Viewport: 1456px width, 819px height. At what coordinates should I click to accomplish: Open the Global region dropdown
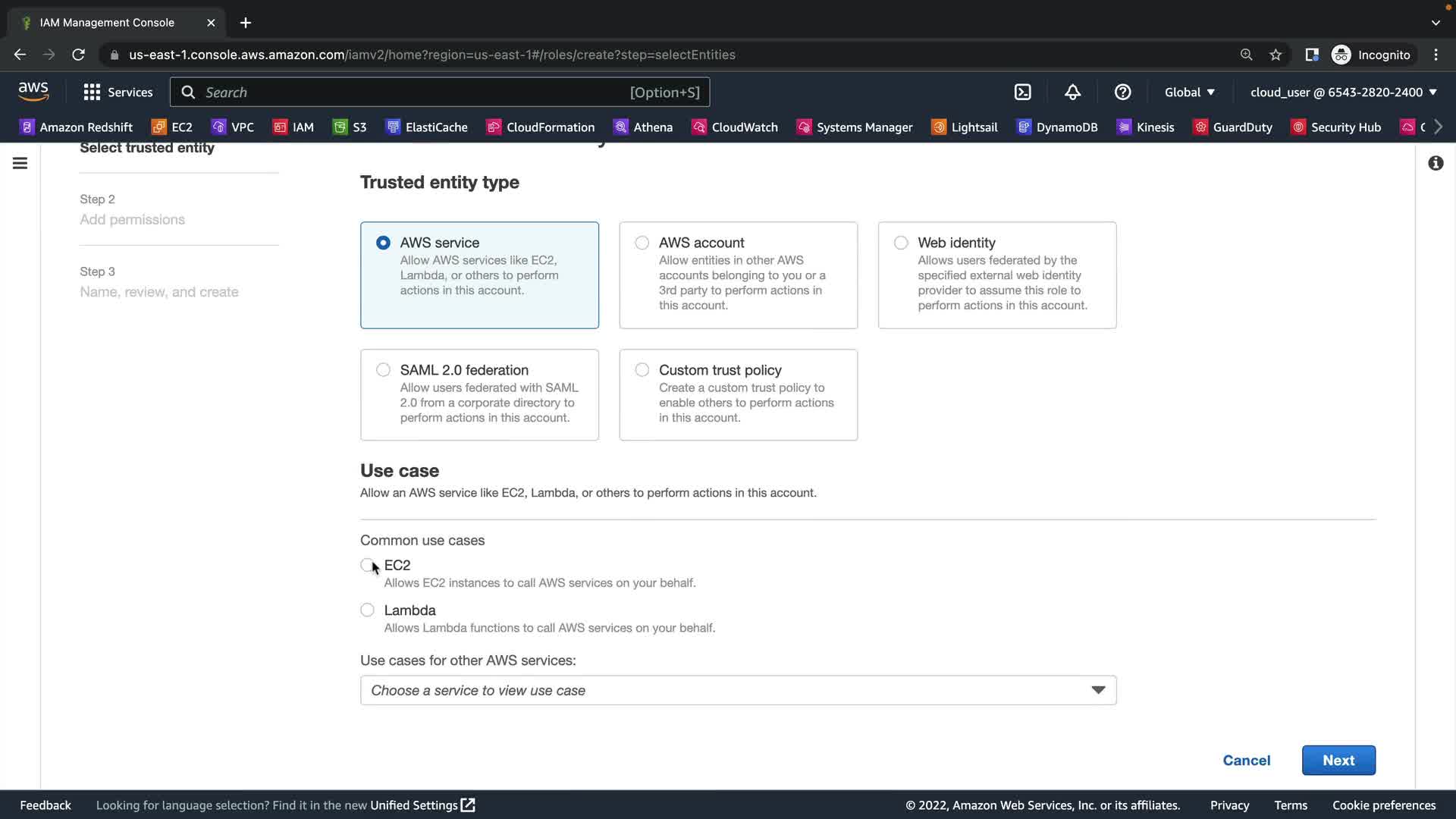[1189, 92]
